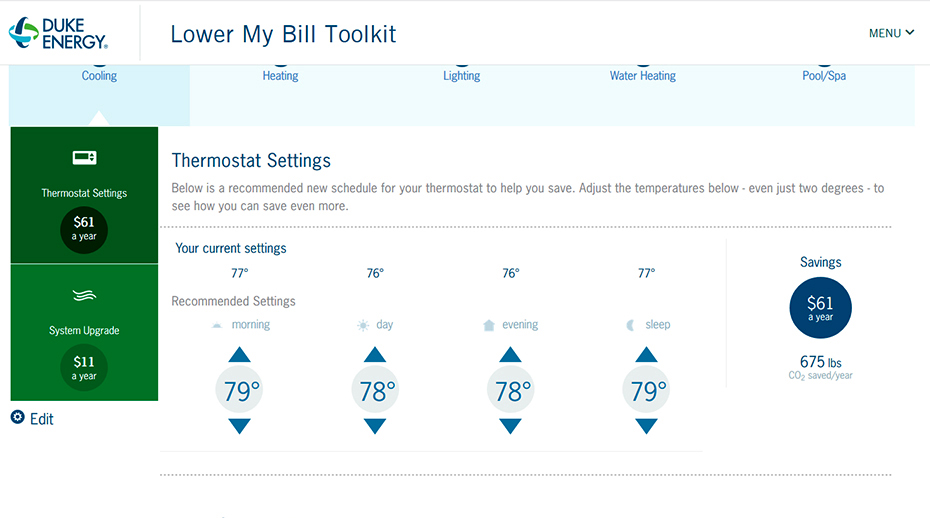The image size is (930, 518).
Task: Click the morning 79° temperature dial
Action: pos(240,390)
